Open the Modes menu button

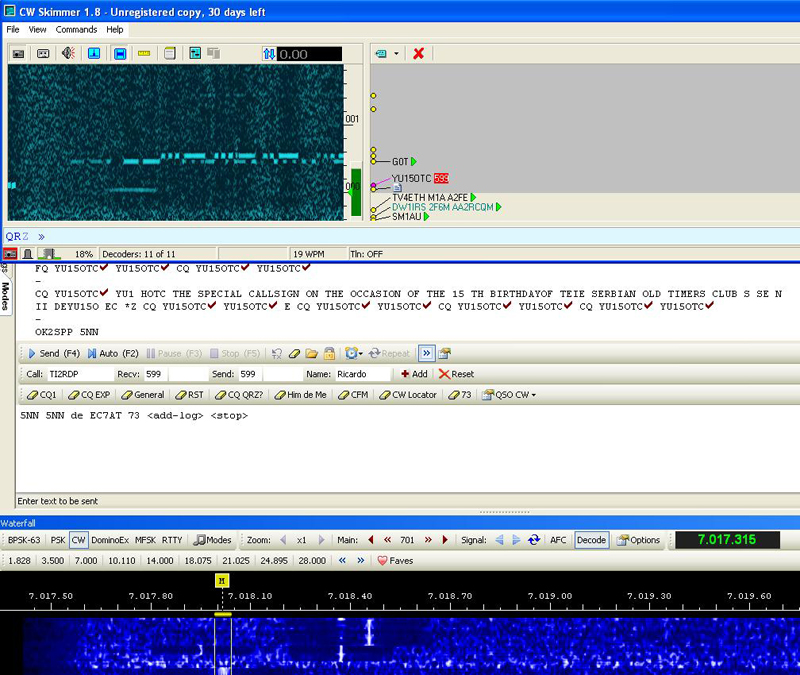click(213, 540)
